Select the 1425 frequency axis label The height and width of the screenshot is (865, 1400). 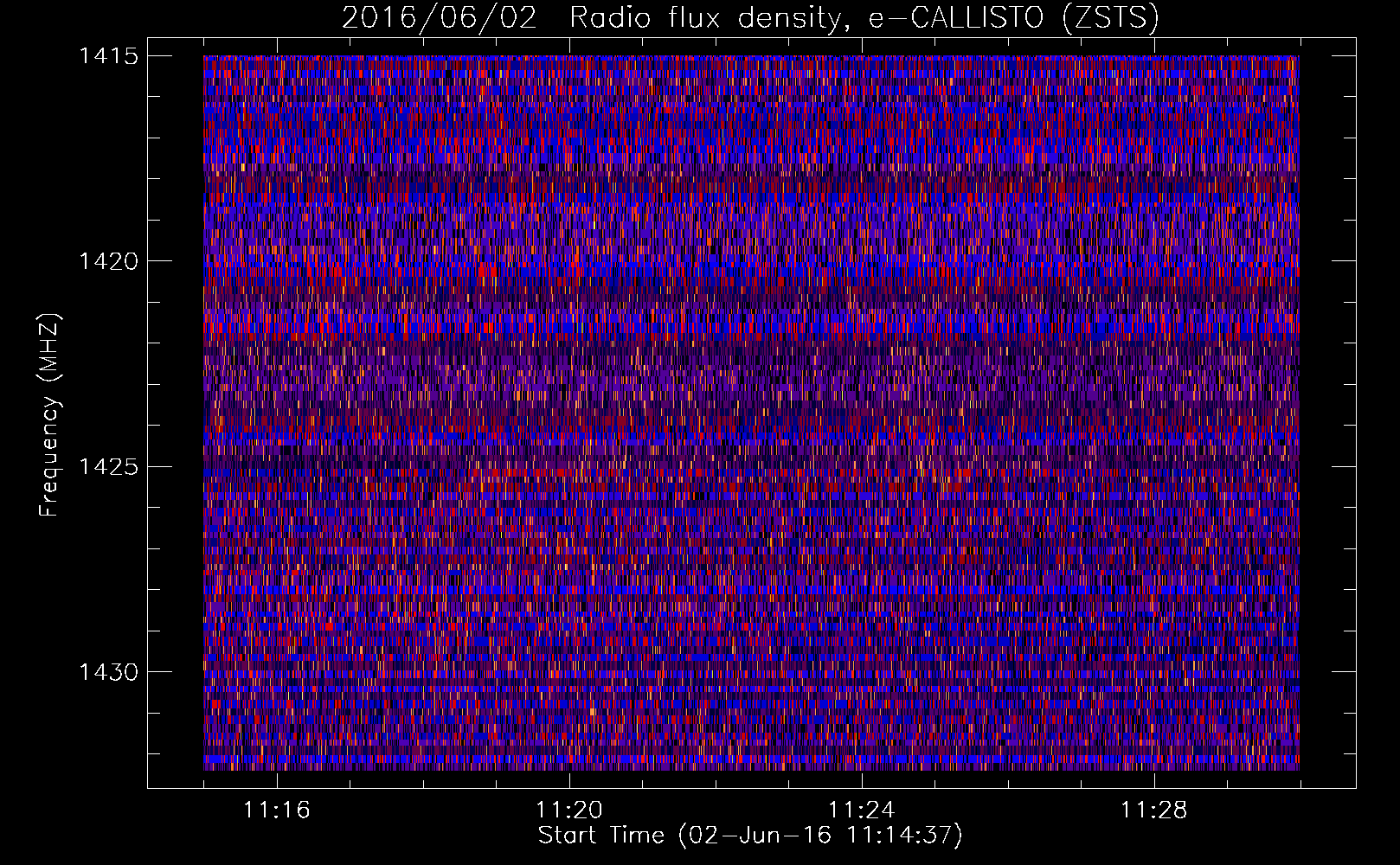(108, 467)
